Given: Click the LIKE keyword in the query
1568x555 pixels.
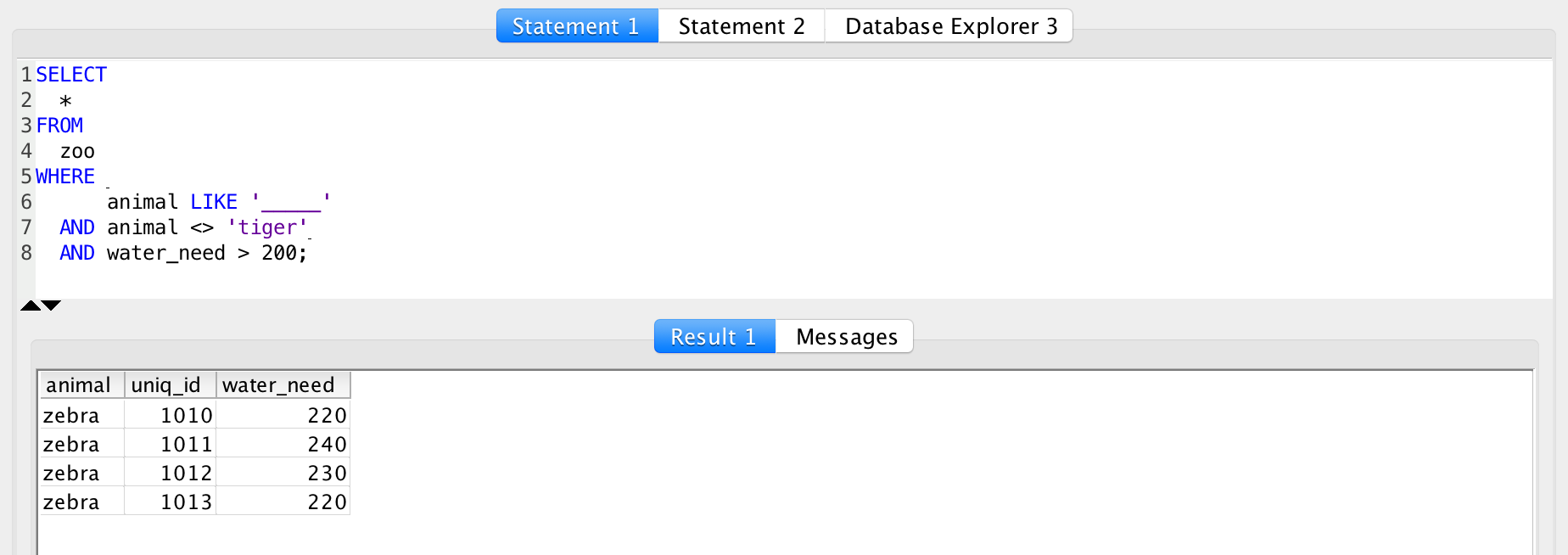Looking at the screenshot, I should click(x=214, y=201).
